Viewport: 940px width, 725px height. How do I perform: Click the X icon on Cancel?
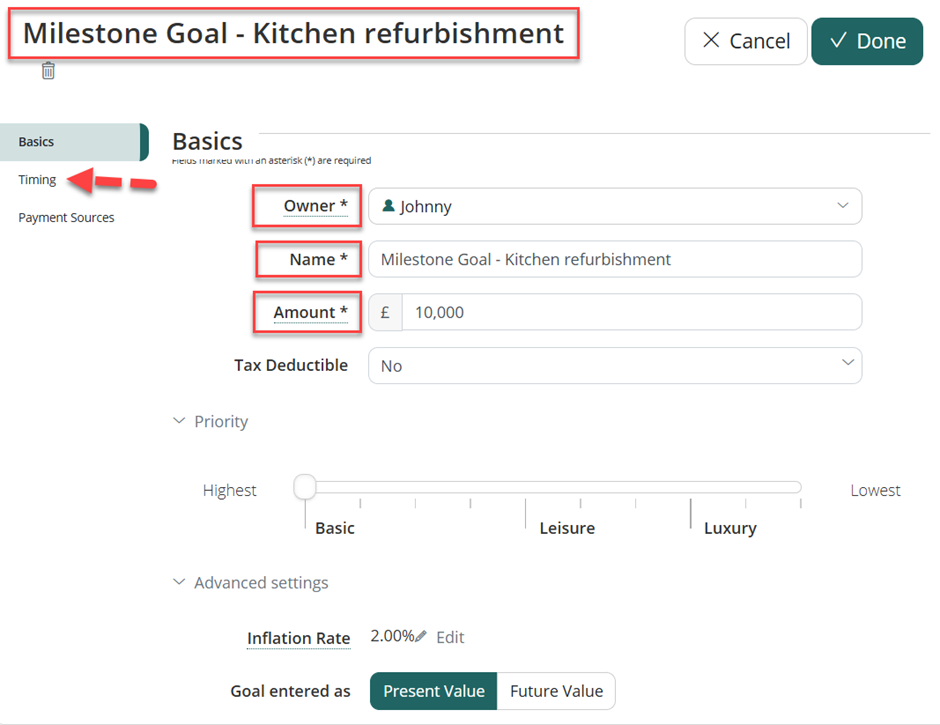pos(711,40)
